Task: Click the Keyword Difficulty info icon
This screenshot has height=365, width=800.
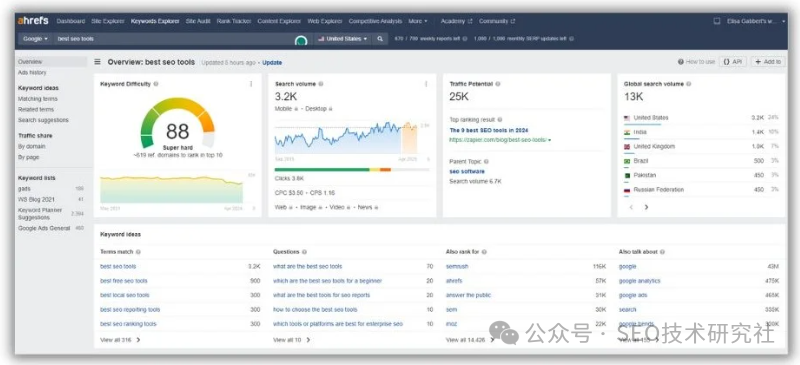Action: pos(156,84)
